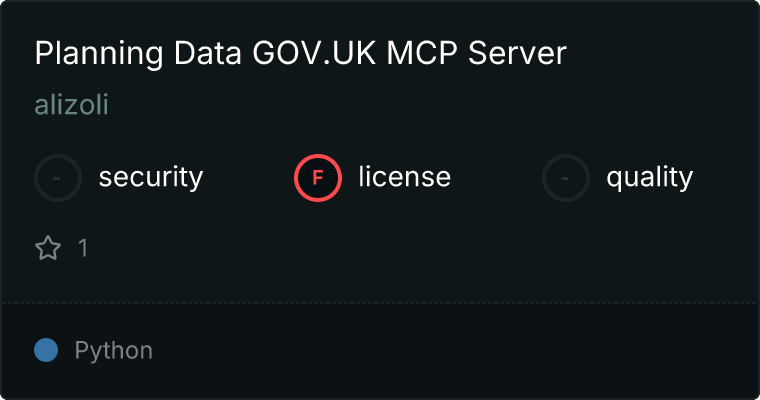Click the security score dash badge

58,178
